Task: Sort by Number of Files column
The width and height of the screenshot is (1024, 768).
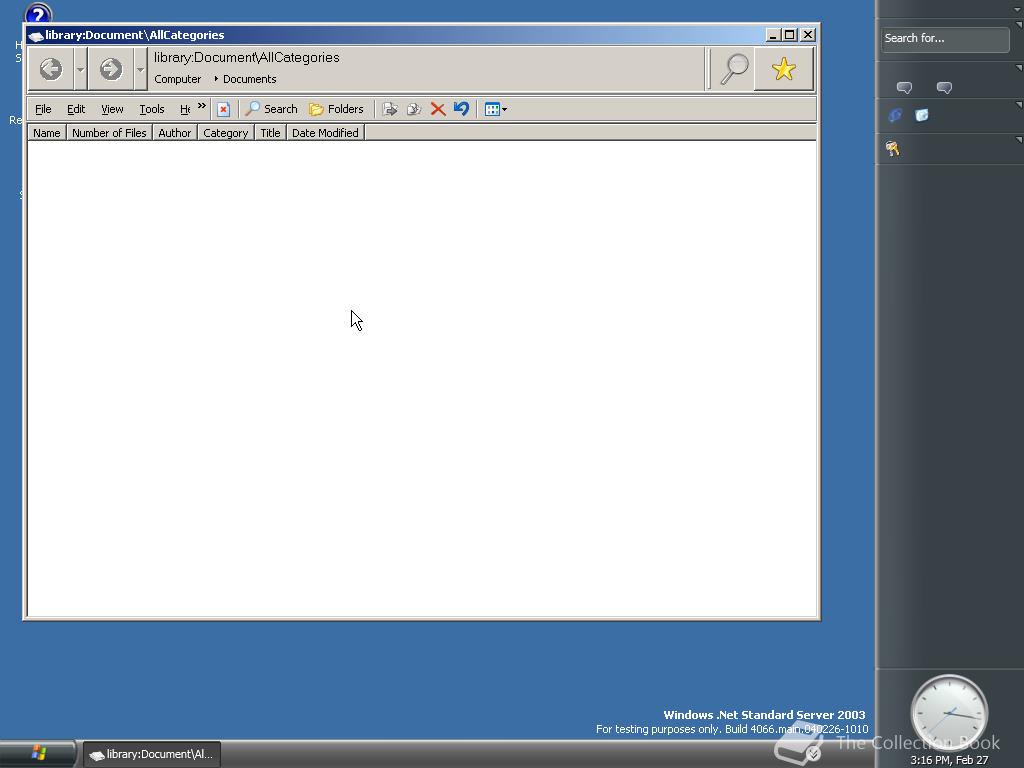Action: (x=109, y=133)
